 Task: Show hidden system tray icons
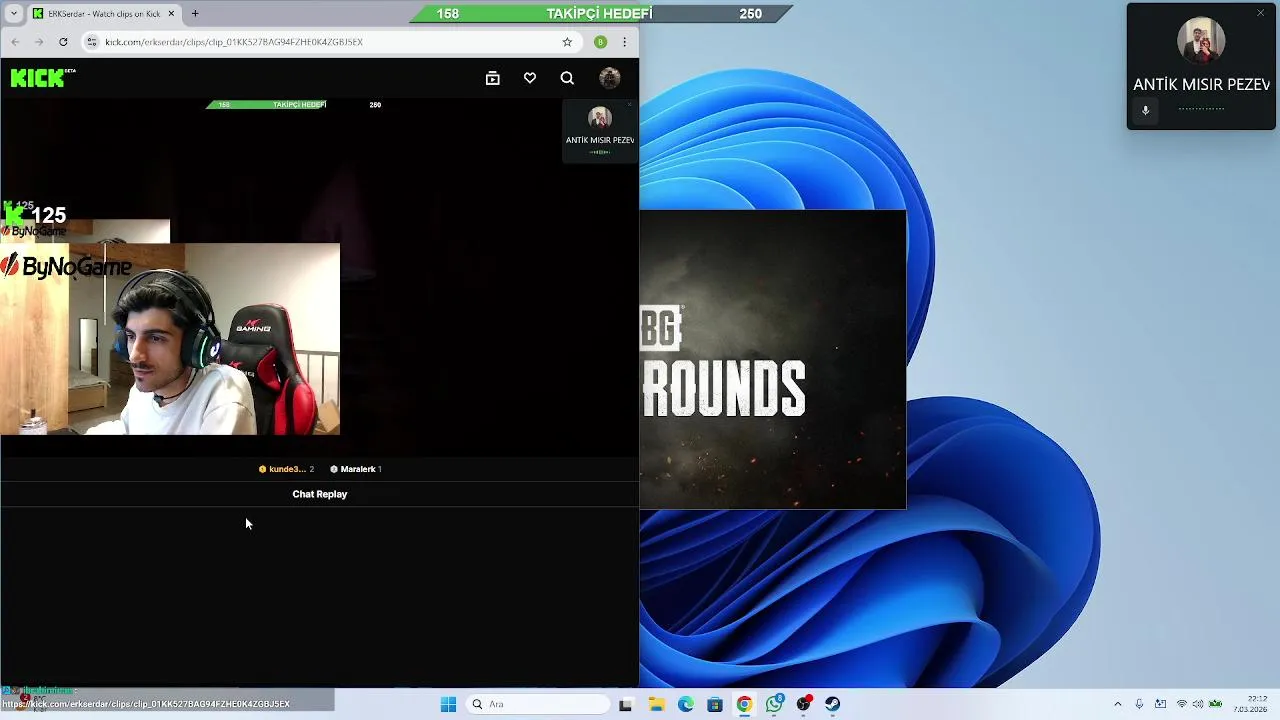[x=1118, y=704]
